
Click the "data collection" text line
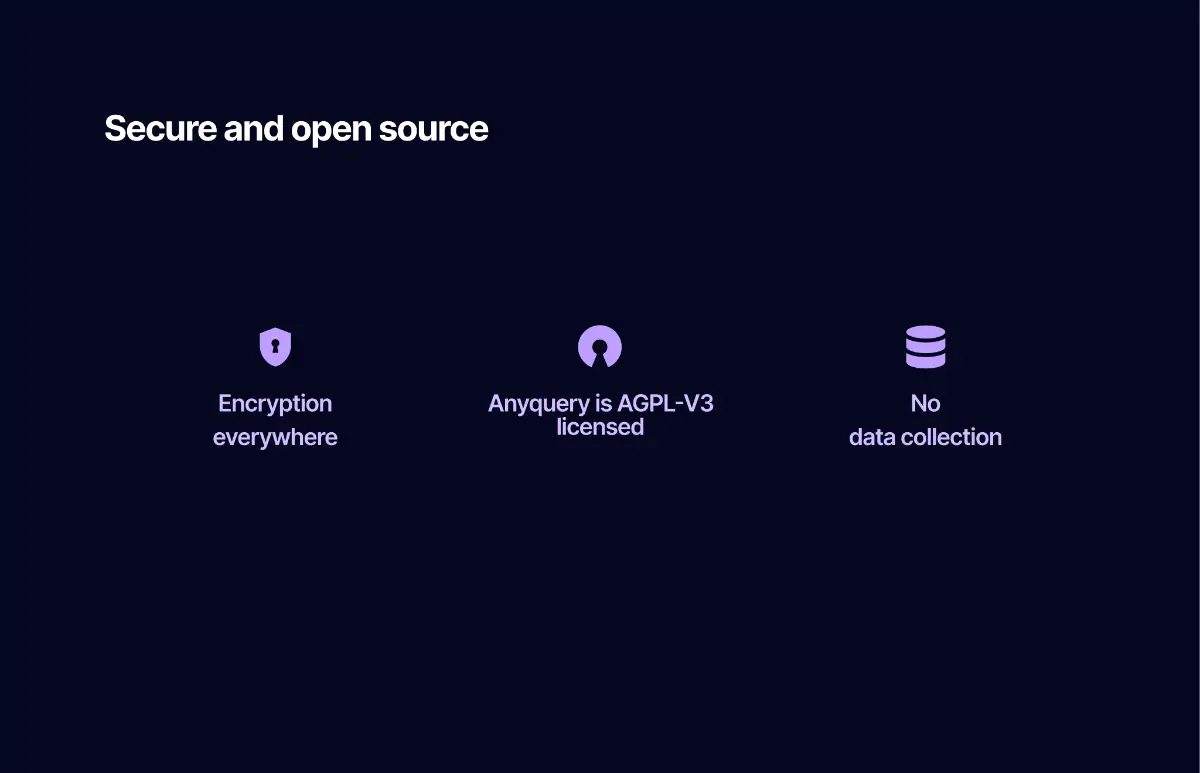tap(925, 437)
